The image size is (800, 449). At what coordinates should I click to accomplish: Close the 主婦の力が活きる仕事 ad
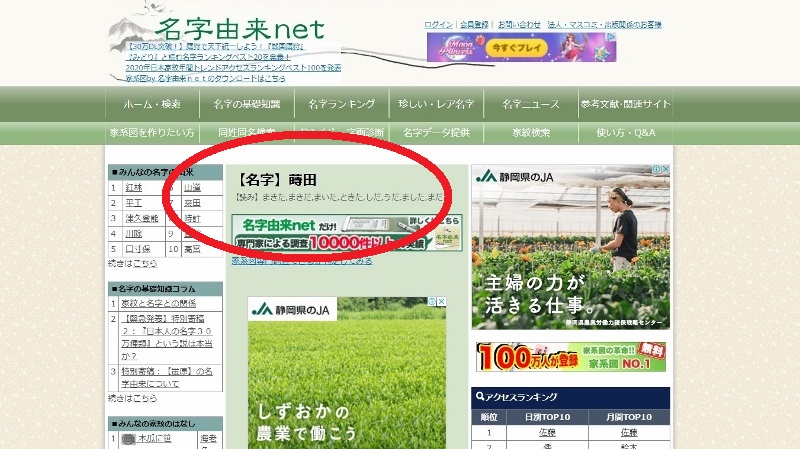click(666, 169)
